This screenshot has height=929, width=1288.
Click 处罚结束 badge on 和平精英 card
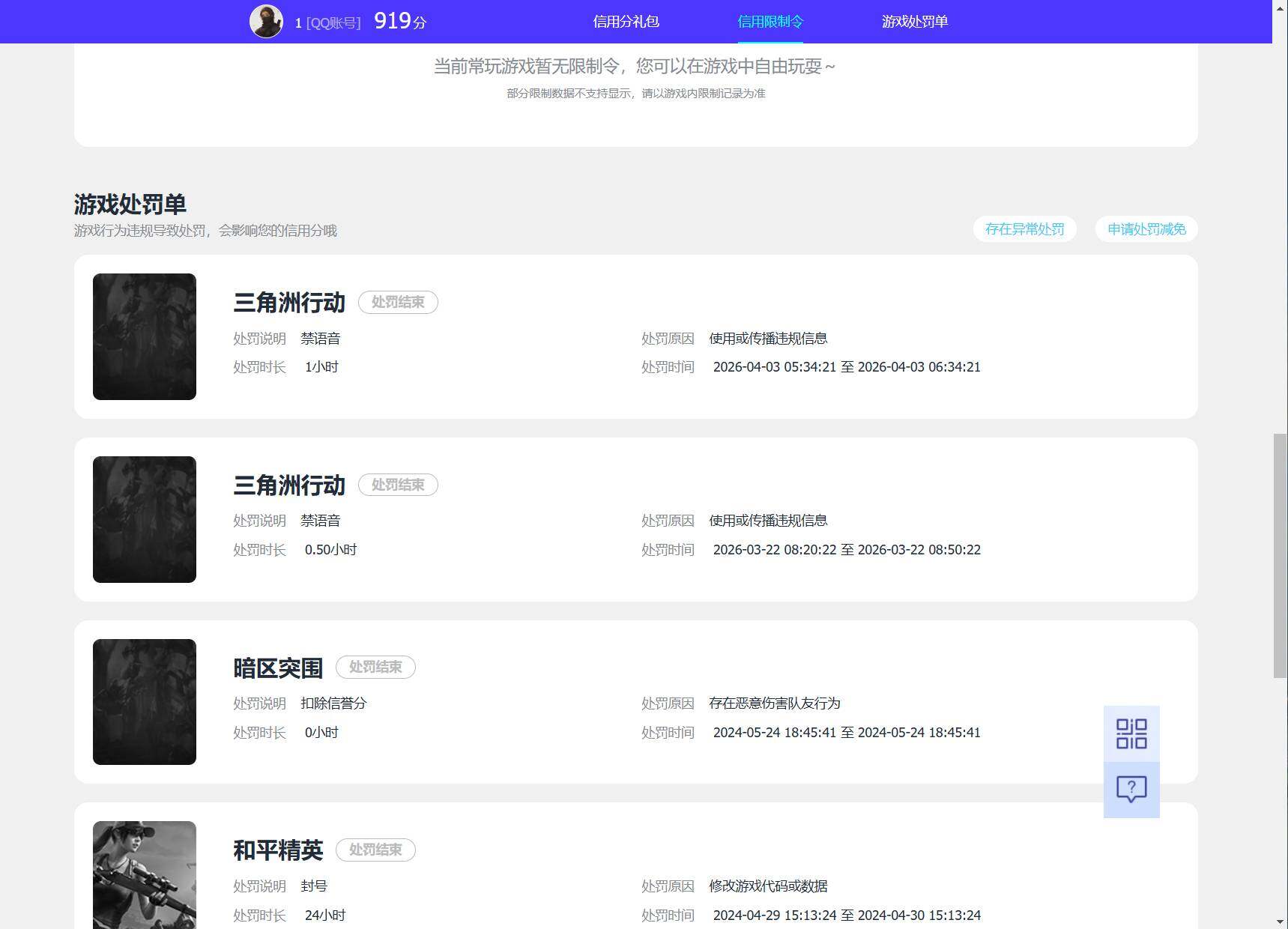[375, 850]
